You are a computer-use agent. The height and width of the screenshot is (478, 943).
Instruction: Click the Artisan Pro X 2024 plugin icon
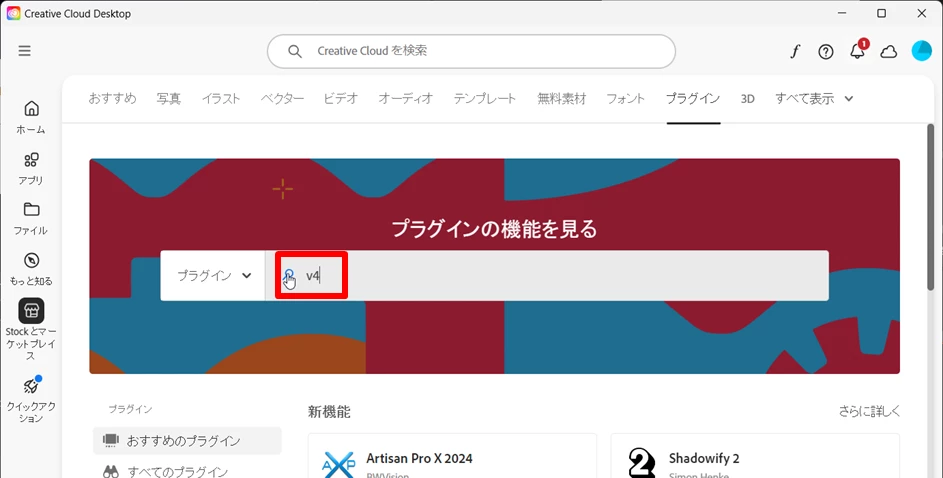click(339, 464)
